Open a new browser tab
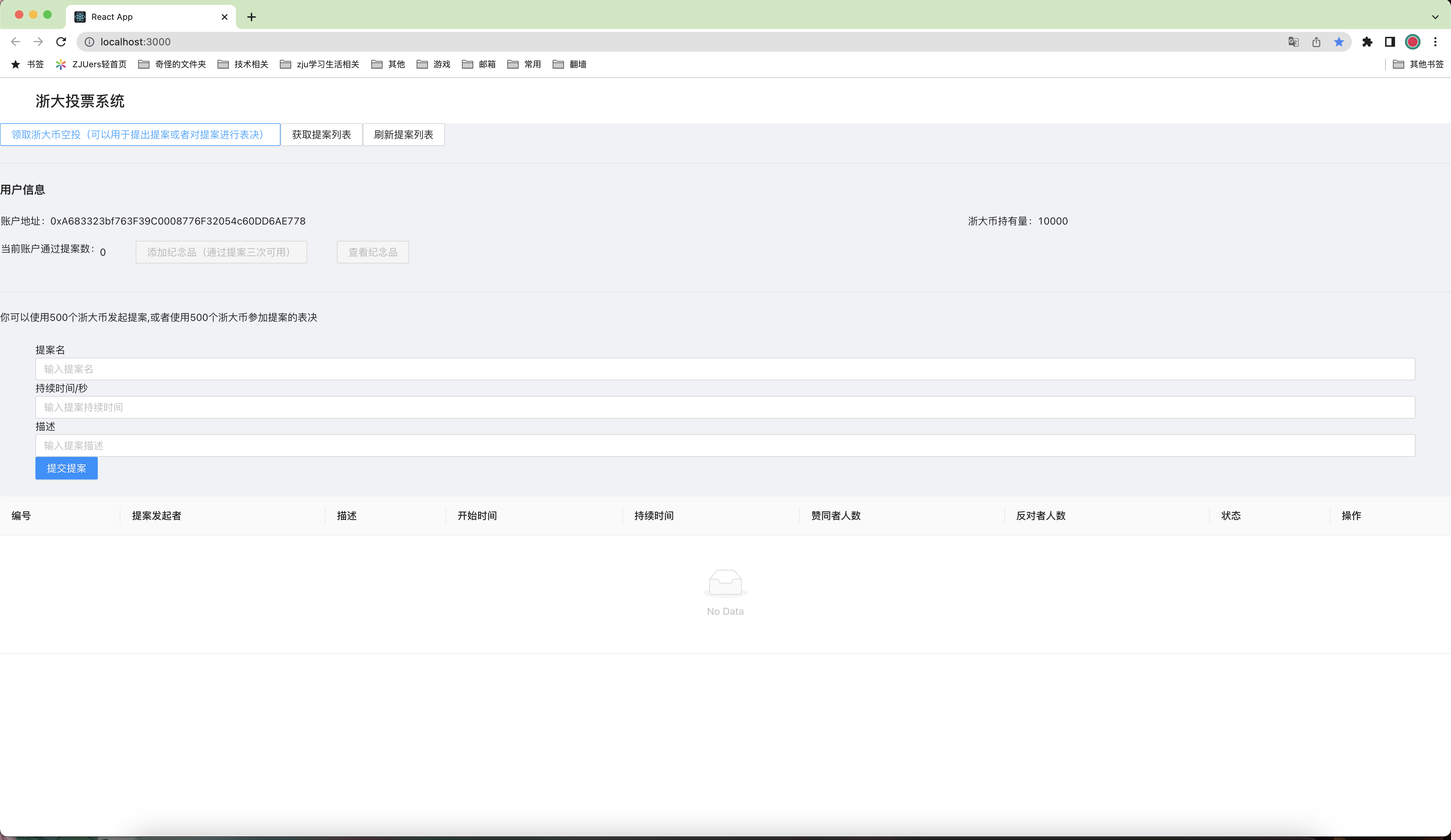This screenshot has width=1451, height=840. 251,17
